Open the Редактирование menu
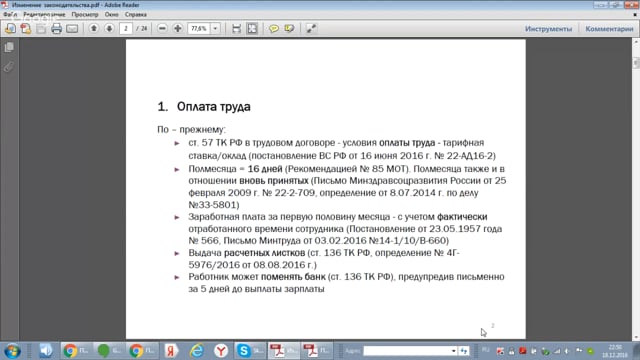Viewport: 640px width, 360px height. 44,14
